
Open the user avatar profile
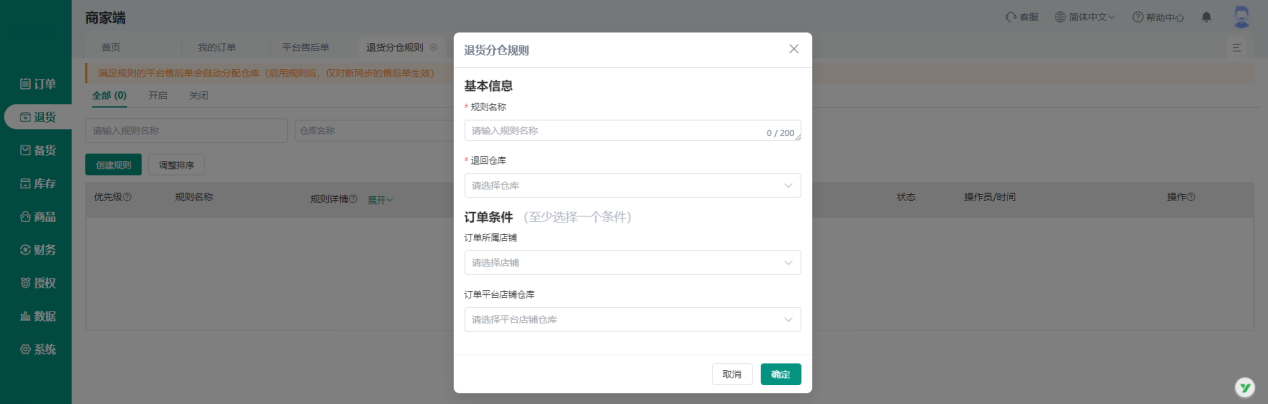tap(1241, 17)
